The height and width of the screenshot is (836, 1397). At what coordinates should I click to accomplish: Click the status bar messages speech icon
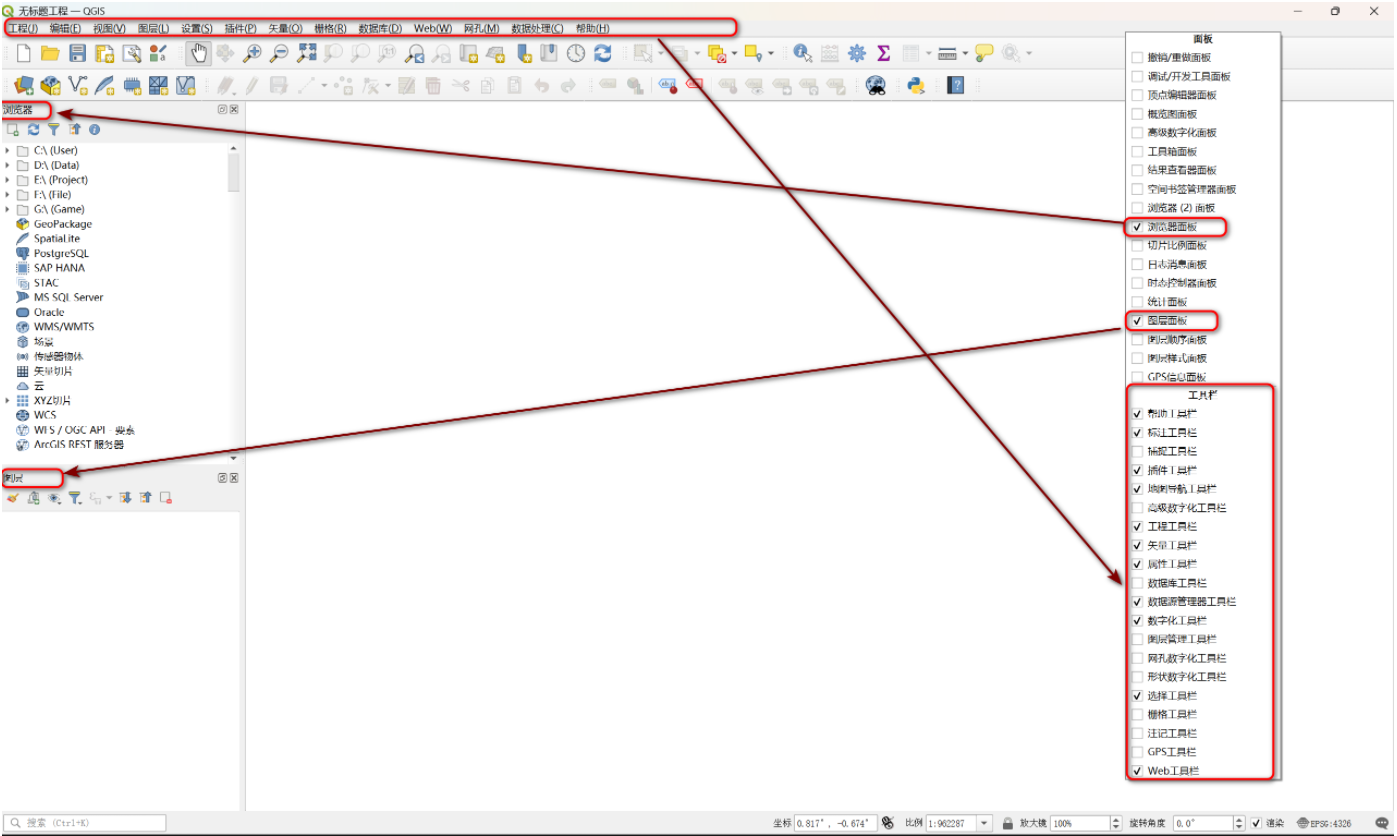click(x=1382, y=823)
